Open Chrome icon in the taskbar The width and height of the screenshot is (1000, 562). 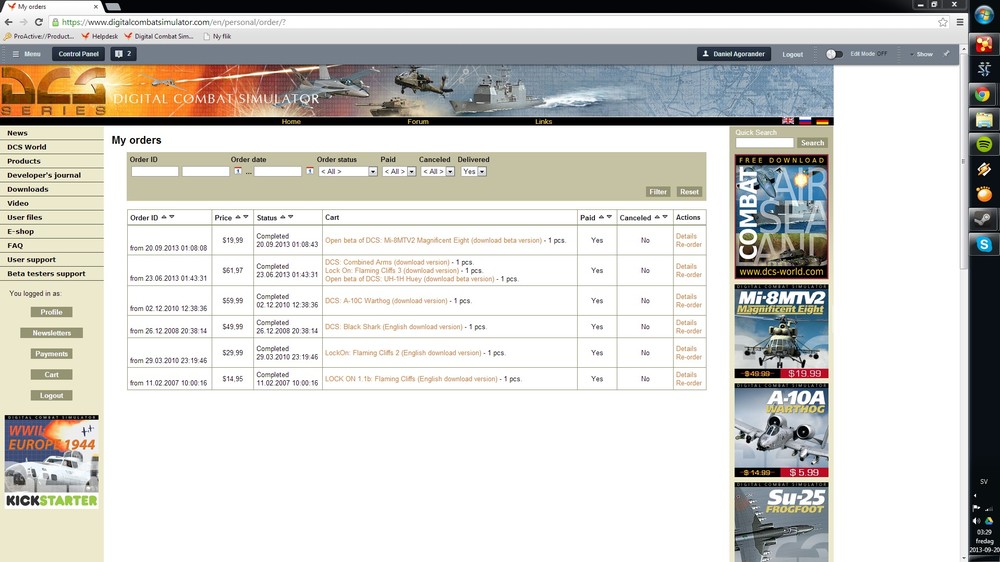tap(984, 94)
